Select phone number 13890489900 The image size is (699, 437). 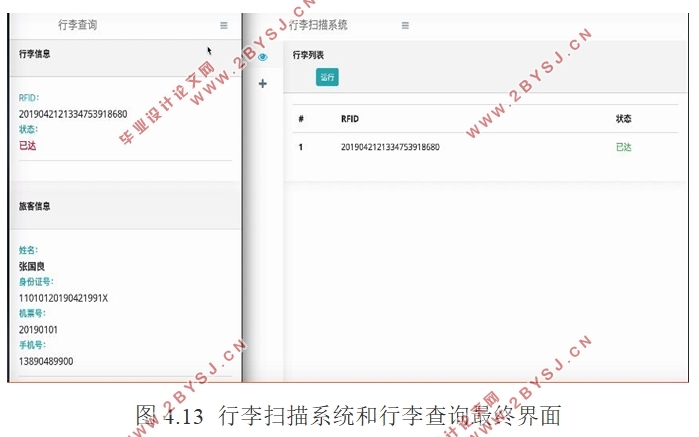point(46,362)
